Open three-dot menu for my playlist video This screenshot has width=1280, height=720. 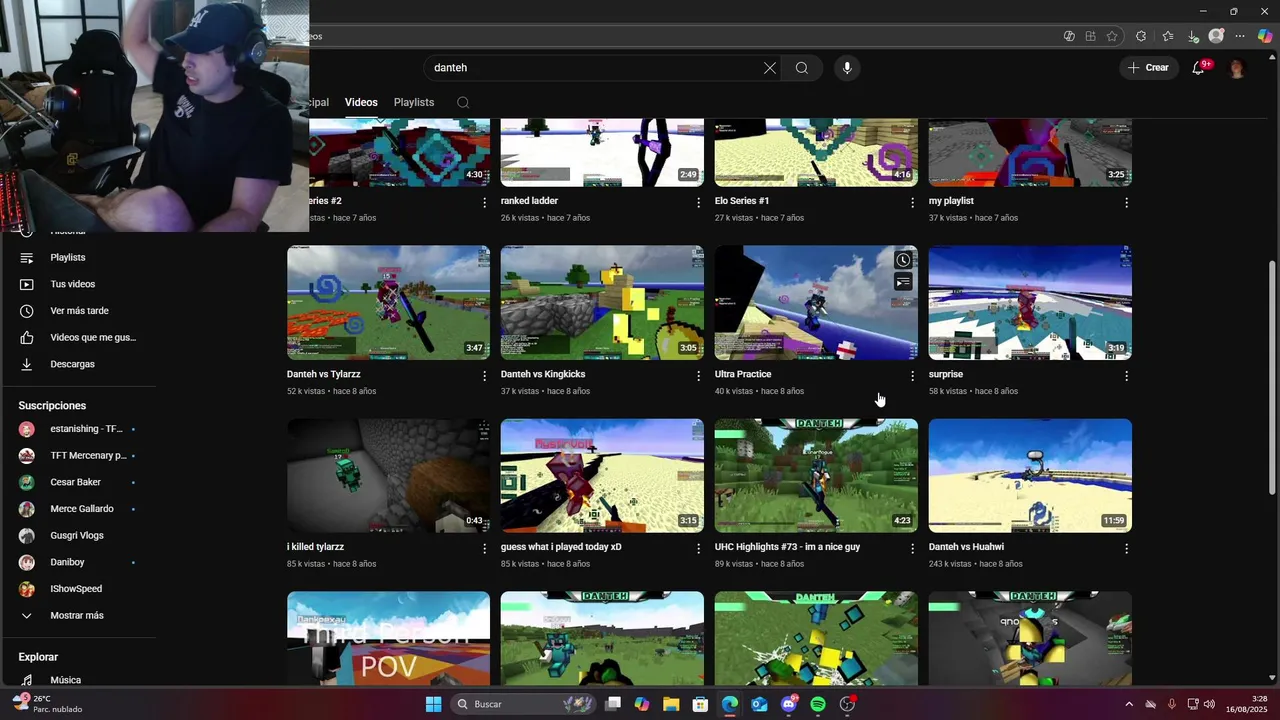click(1126, 203)
